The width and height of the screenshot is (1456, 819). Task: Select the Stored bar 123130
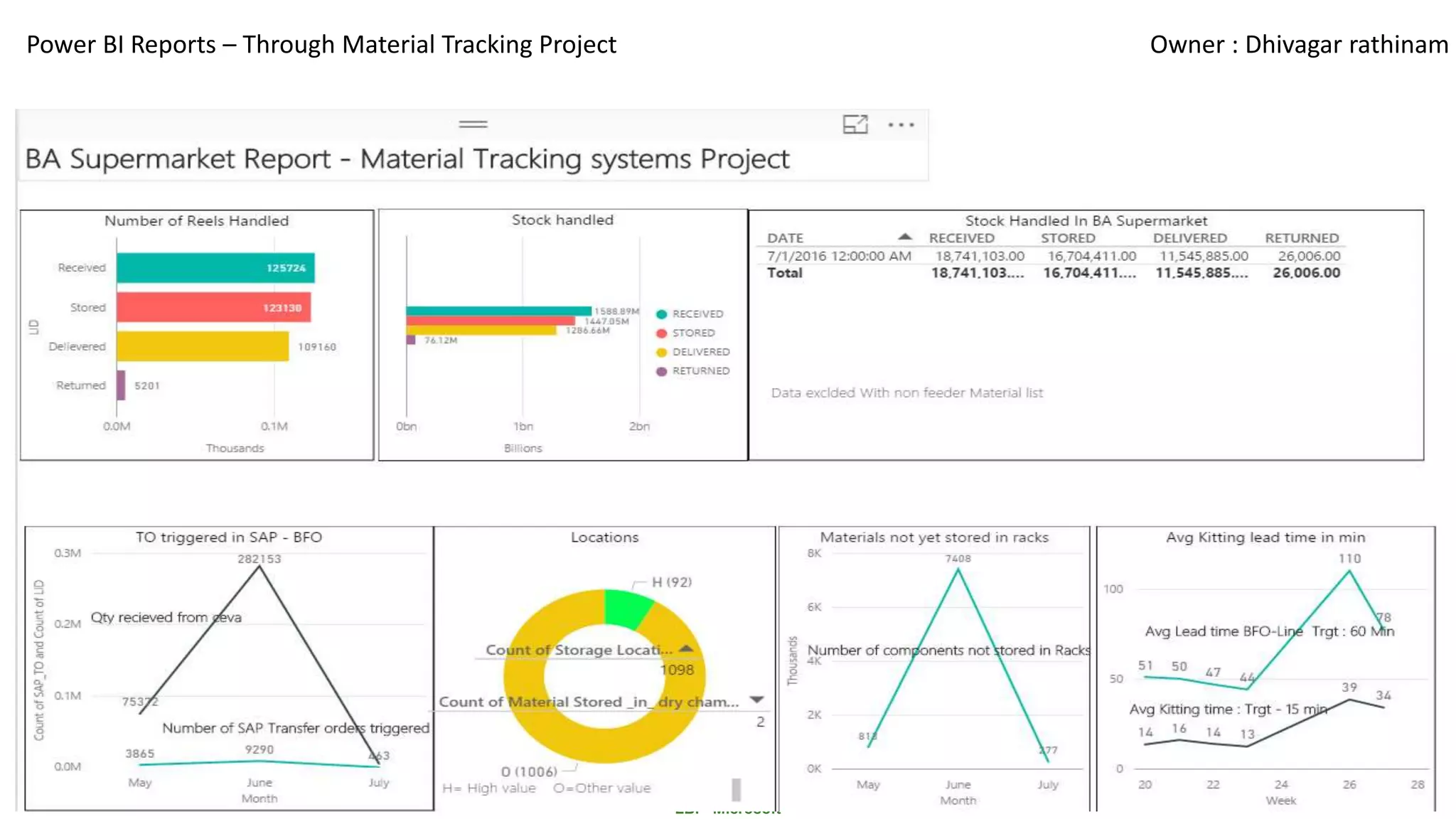[213, 307]
